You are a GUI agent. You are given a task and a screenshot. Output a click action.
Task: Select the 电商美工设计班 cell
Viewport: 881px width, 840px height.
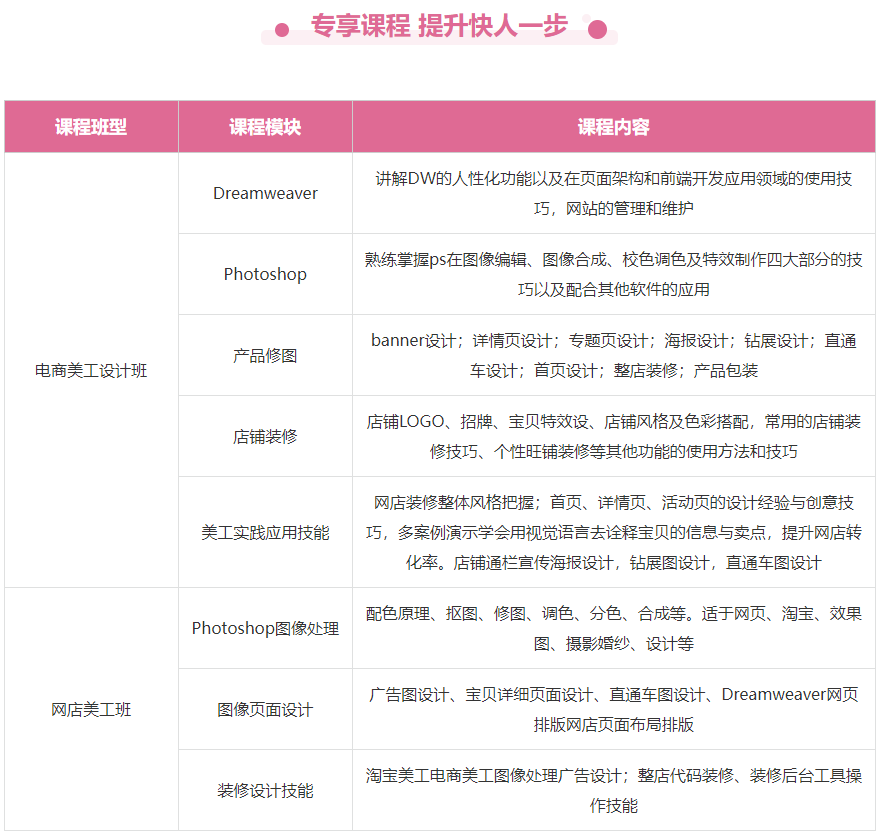(x=91, y=370)
